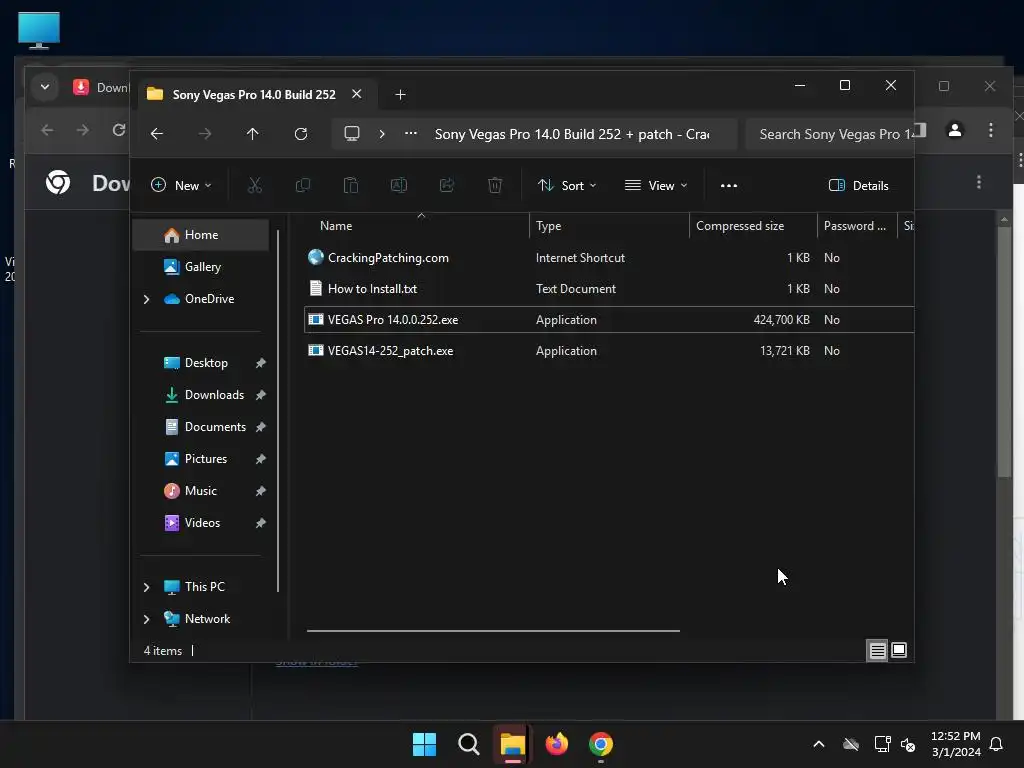Screen dimensions: 1024x768
Task: Click pin icon next to Music
Action: coord(261,491)
